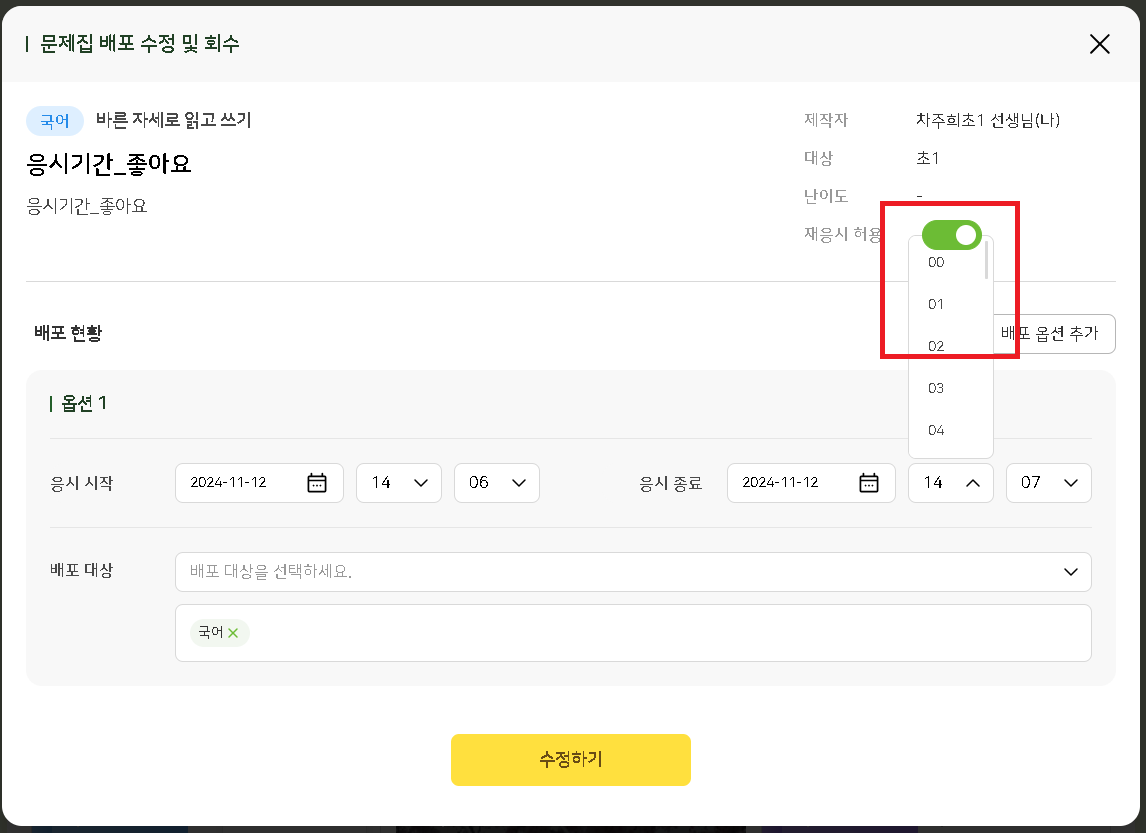Select hour 00 from the list
The height and width of the screenshot is (833, 1146).
(x=936, y=263)
